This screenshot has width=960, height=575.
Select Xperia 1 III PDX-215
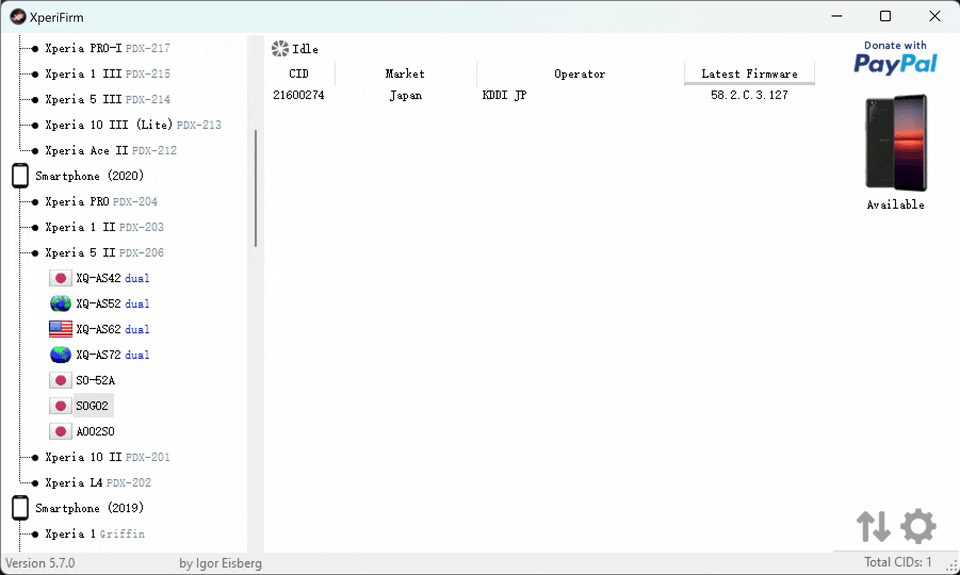[x=108, y=73]
